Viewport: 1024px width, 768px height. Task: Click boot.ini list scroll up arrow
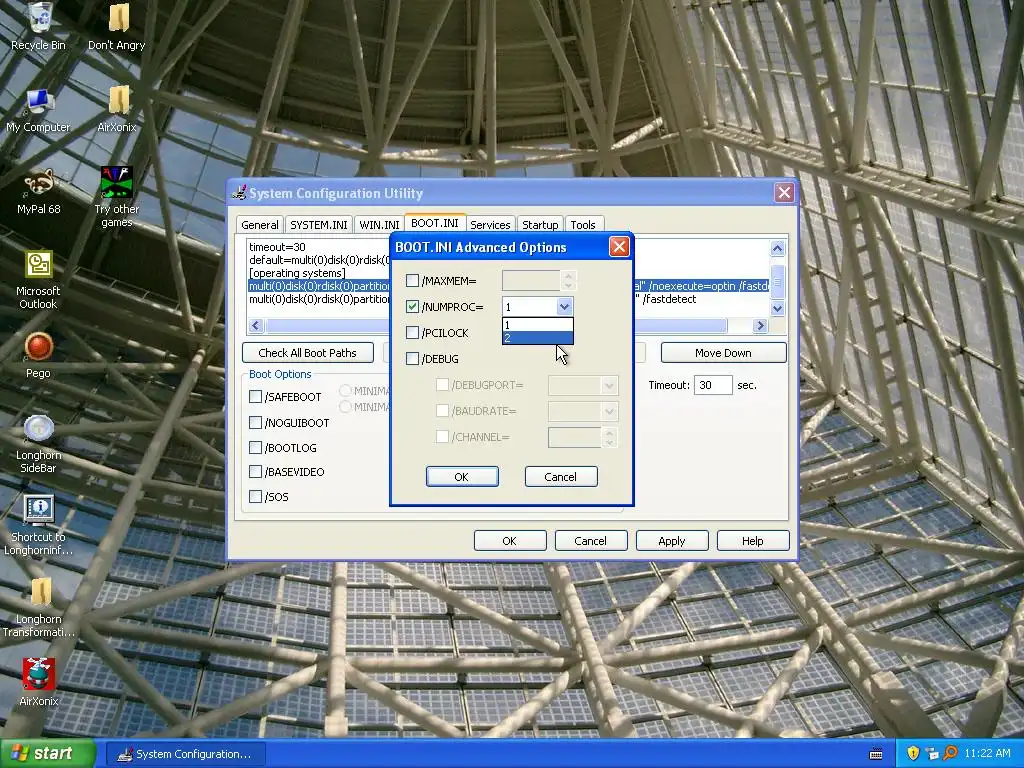(777, 248)
